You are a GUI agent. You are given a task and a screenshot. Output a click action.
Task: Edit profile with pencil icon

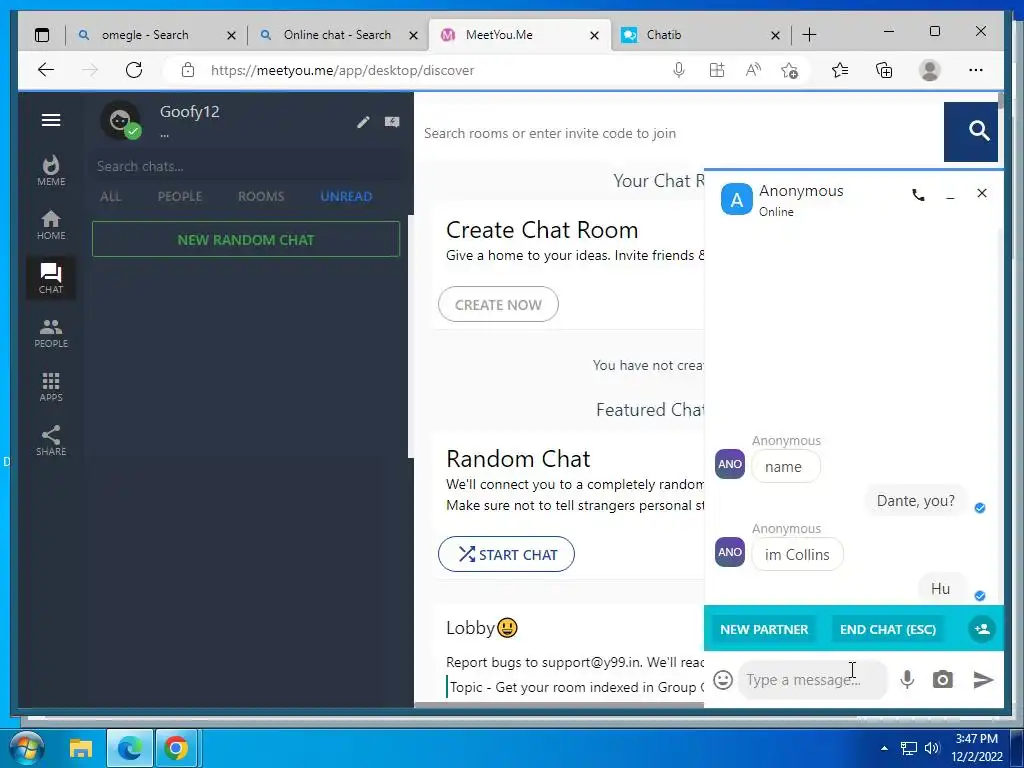pos(363,122)
